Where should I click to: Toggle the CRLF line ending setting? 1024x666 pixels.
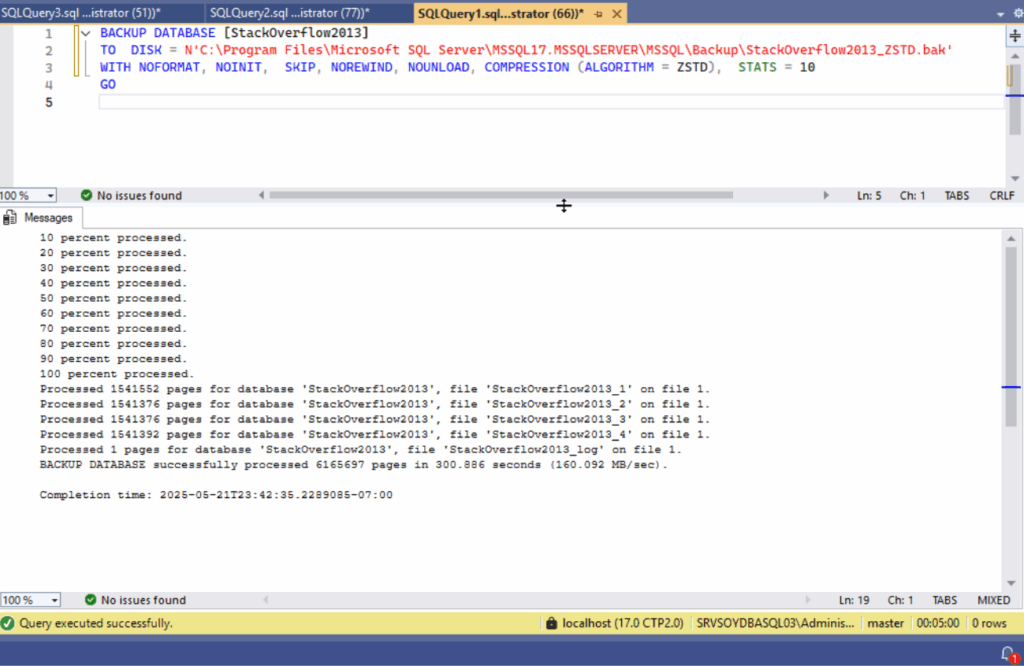pyautogui.click(x=1001, y=196)
